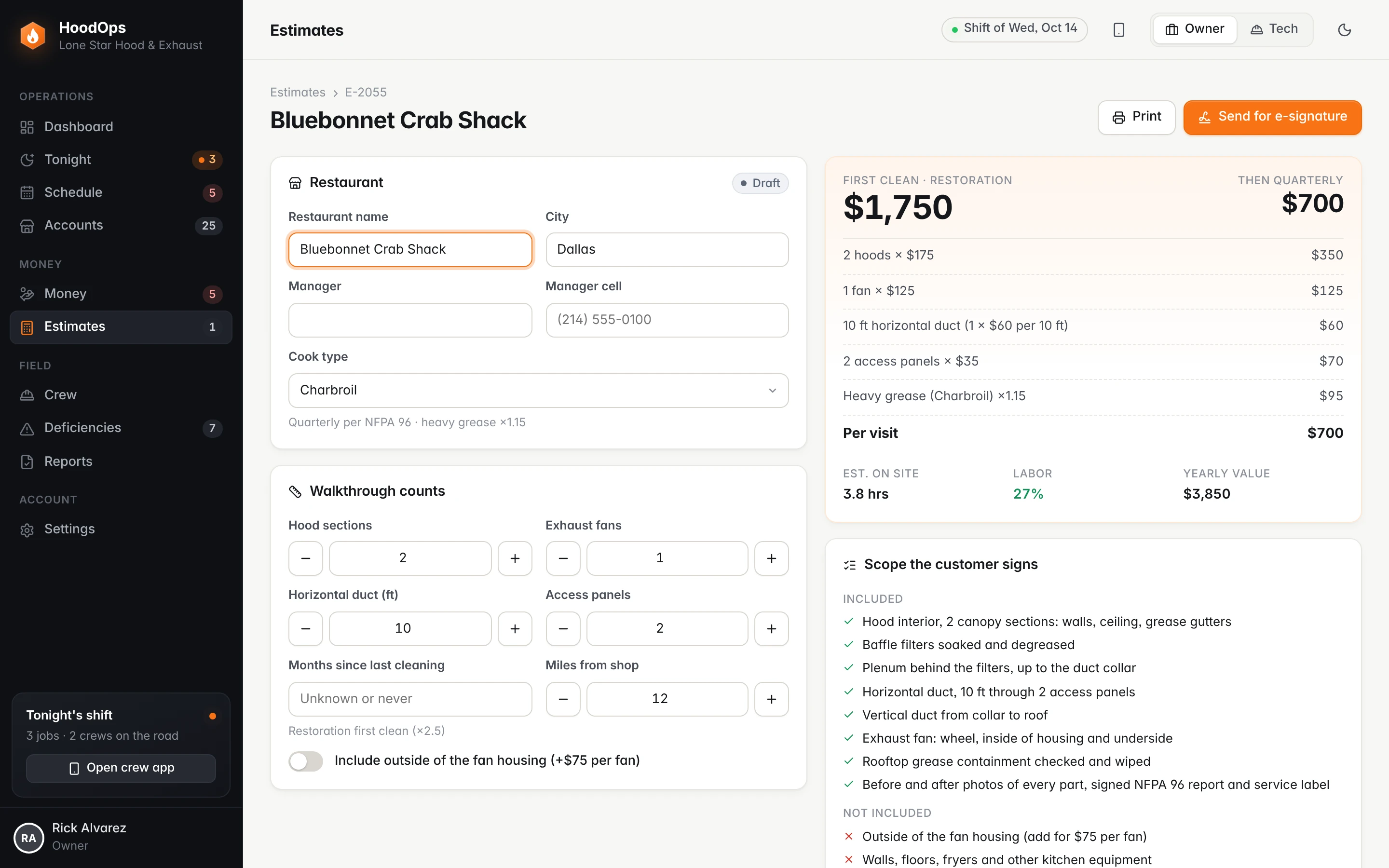Viewport: 1389px width, 868px height.
Task: Click the Miles from shop value field
Action: coord(667,699)
